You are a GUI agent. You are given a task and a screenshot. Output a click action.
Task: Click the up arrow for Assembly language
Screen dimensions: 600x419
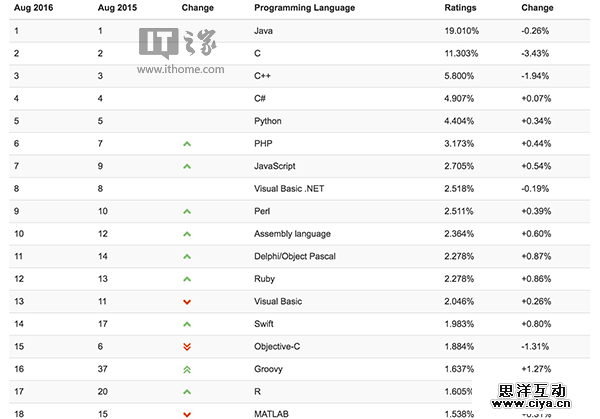point(187,234)
